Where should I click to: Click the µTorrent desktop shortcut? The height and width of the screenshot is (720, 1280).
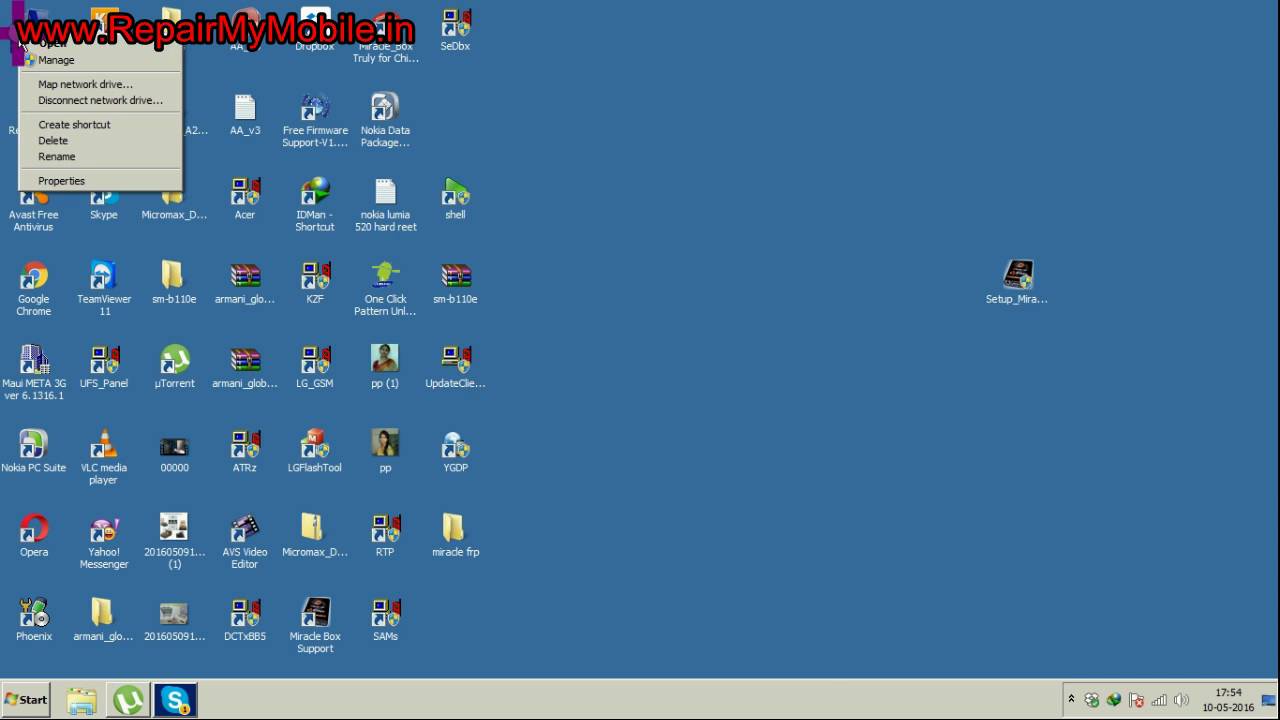point(175,367)
